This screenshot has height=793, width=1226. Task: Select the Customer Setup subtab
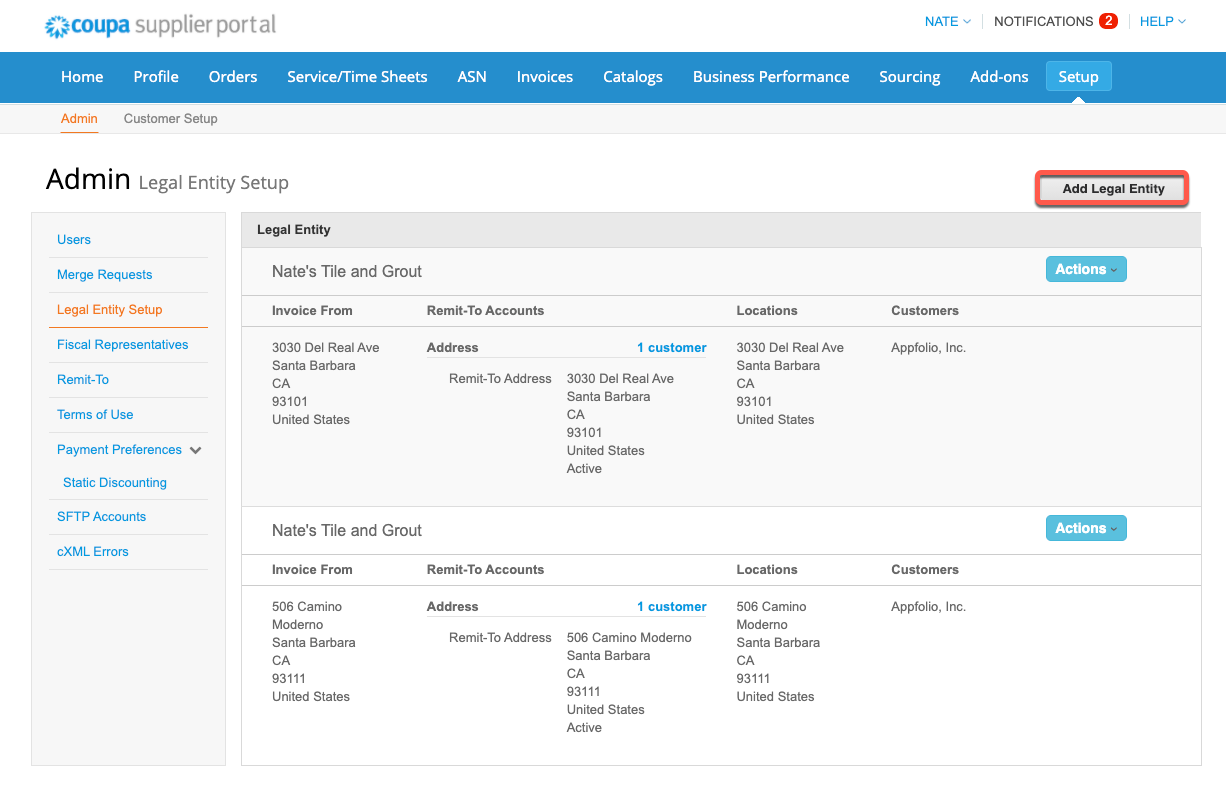(170, 118)
